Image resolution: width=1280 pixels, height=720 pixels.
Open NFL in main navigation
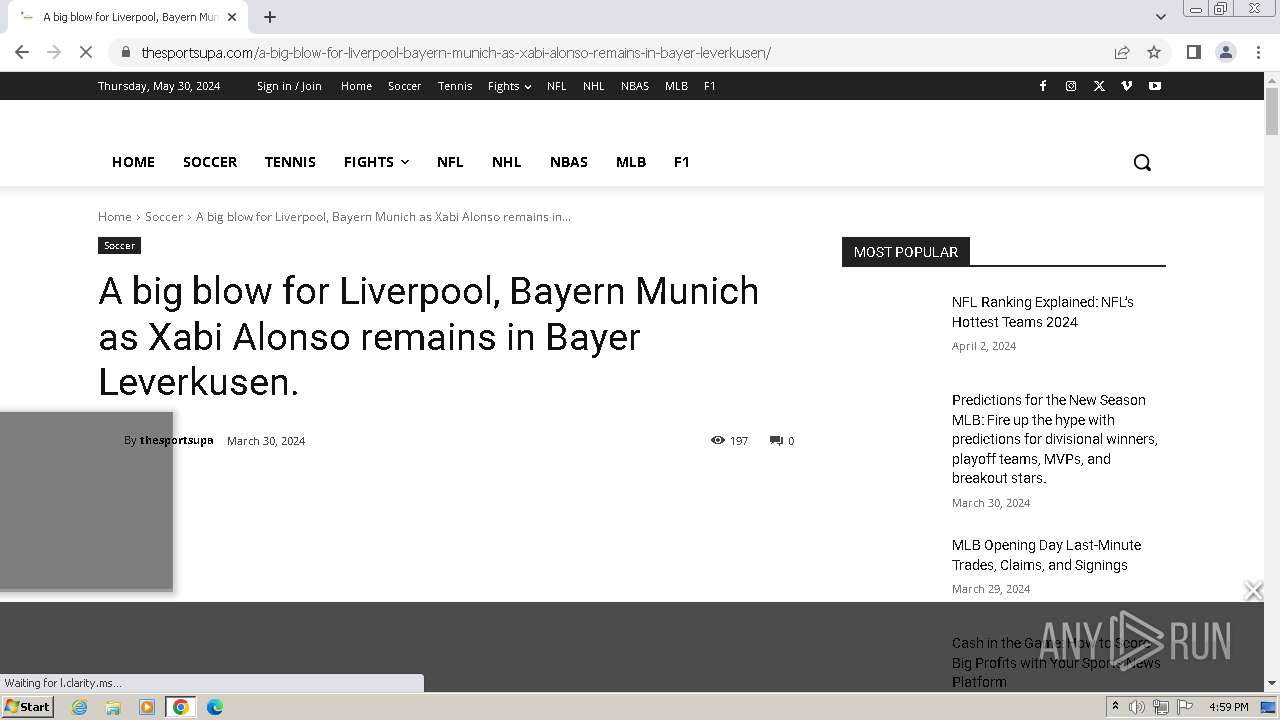(x=450, y=162)
